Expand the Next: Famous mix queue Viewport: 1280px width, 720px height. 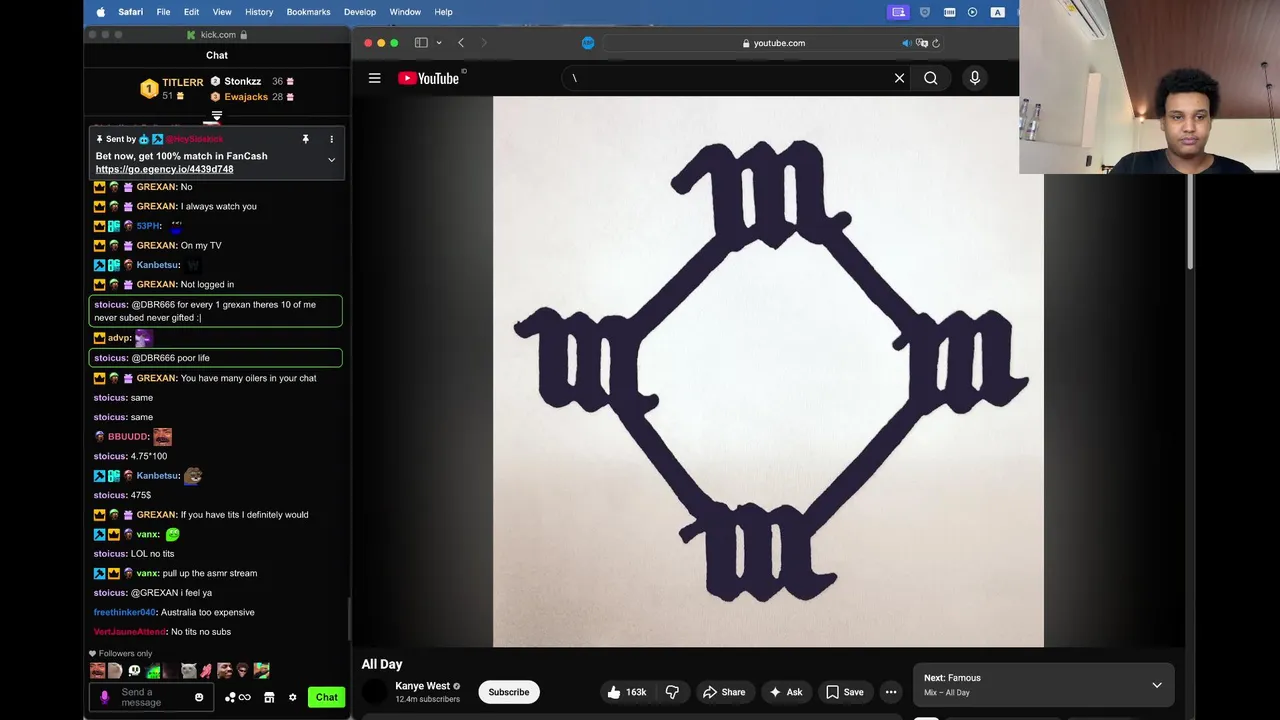1157,685
